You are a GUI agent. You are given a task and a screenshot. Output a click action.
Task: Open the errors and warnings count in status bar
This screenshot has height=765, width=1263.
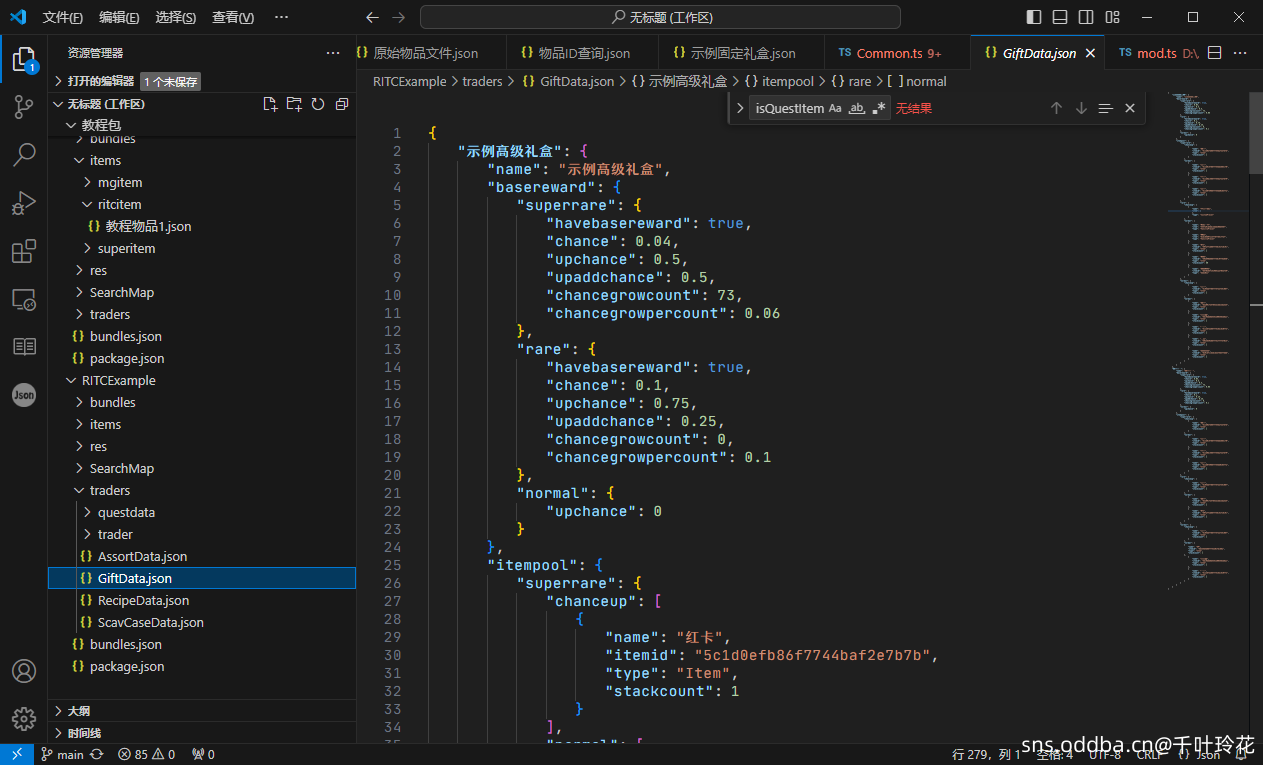(146, 755)
